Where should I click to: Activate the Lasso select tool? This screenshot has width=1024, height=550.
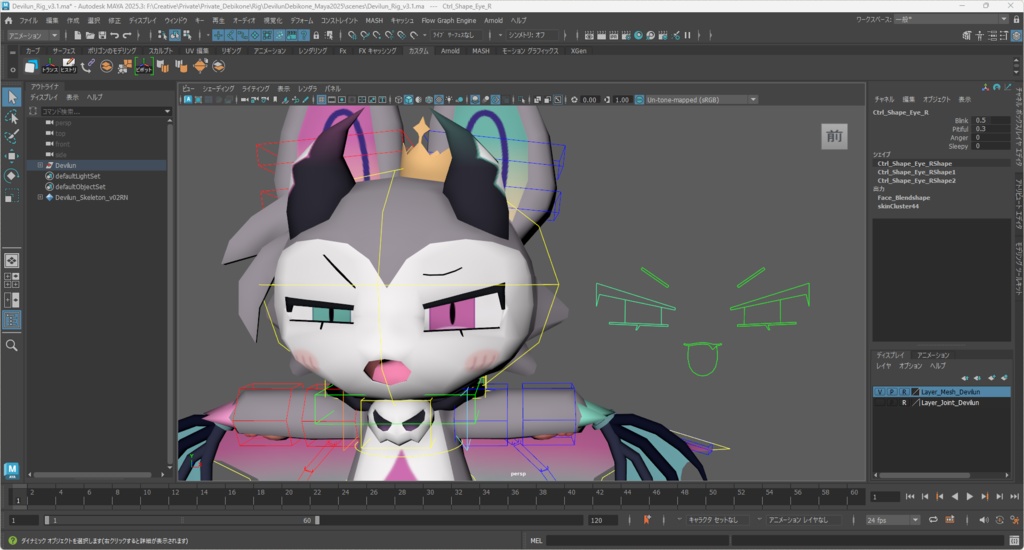pos(12,117)
